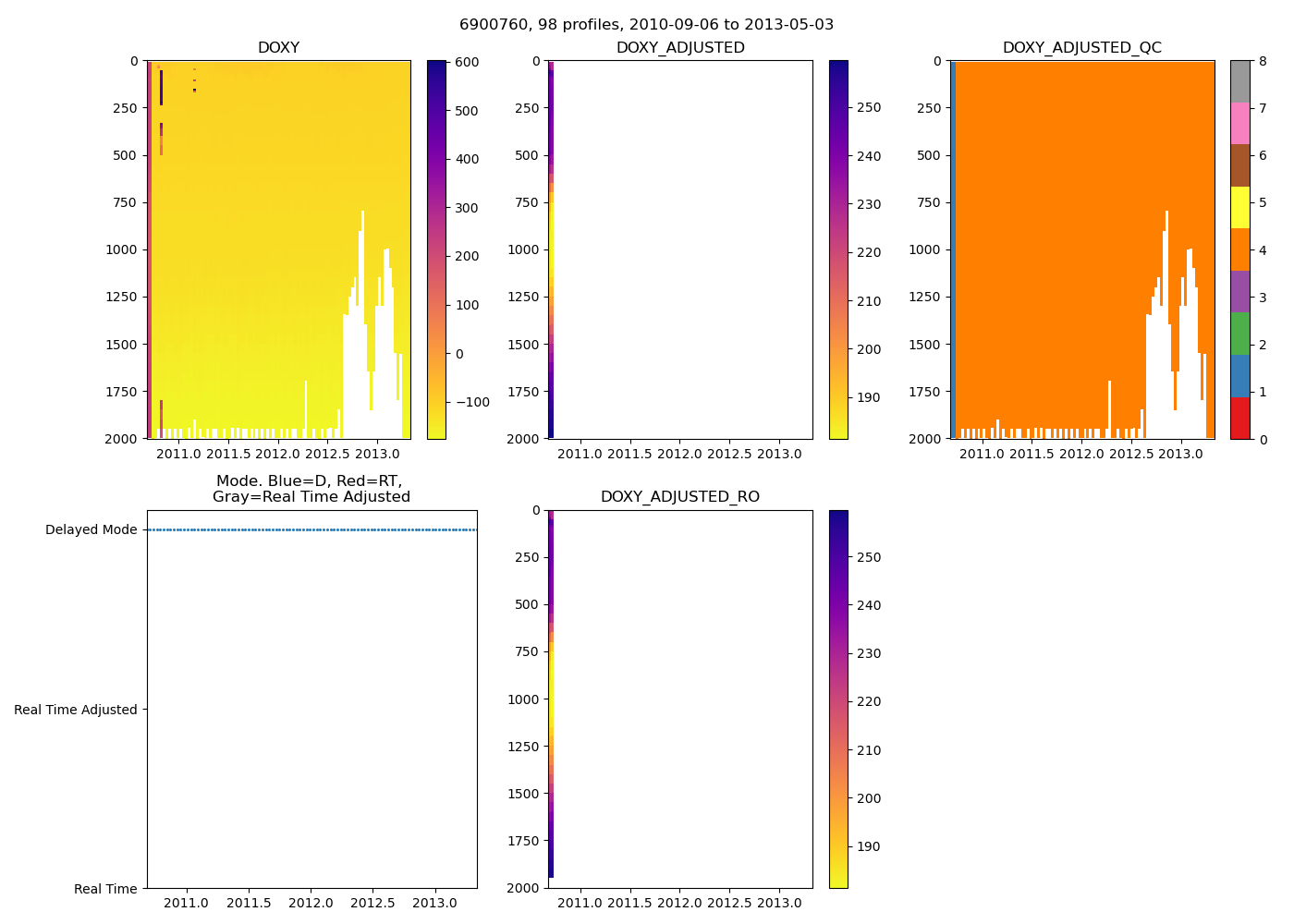The height and width of the screenshot is (924, 1294).
Task: Click the DOXY_ADJUSTED_RO plot's colorbar
Action: click(837, 699)
